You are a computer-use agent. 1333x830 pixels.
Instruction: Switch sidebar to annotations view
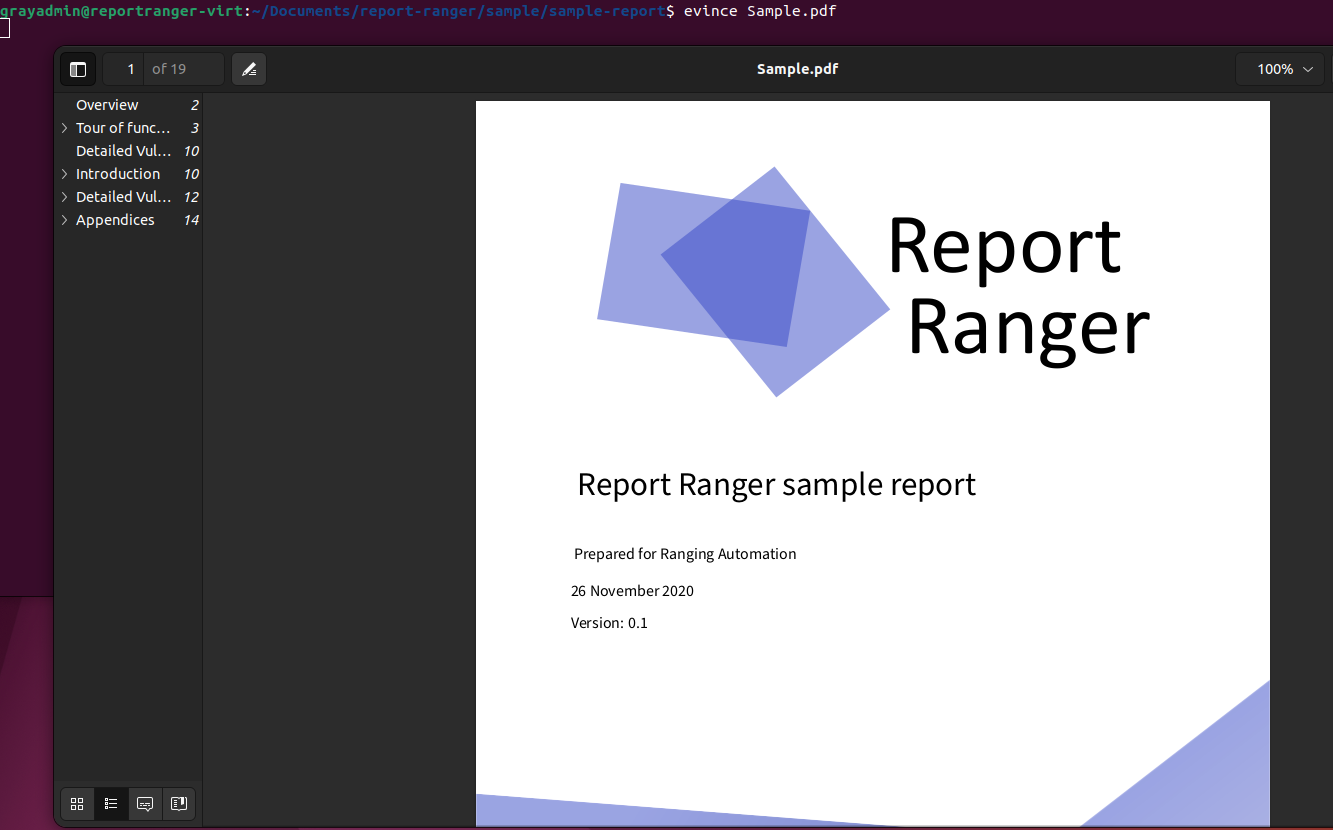point(145,803)
